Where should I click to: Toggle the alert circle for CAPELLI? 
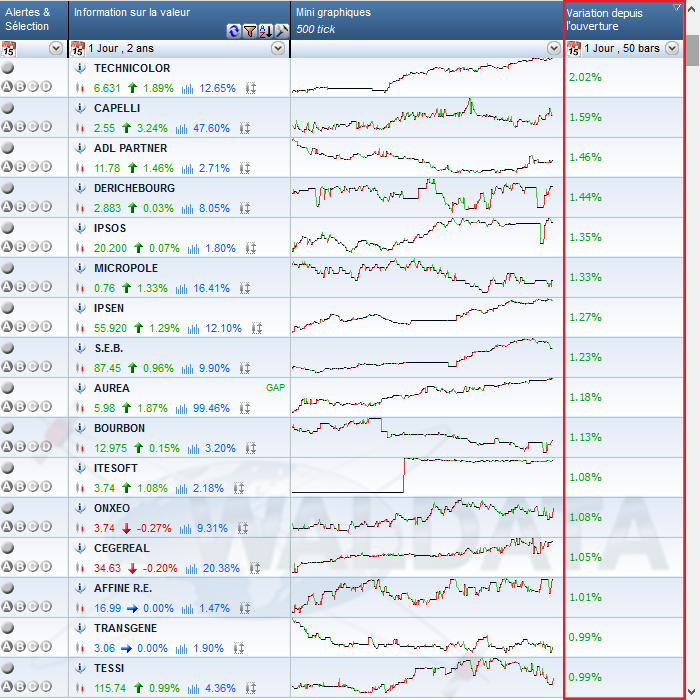(8, 108)
